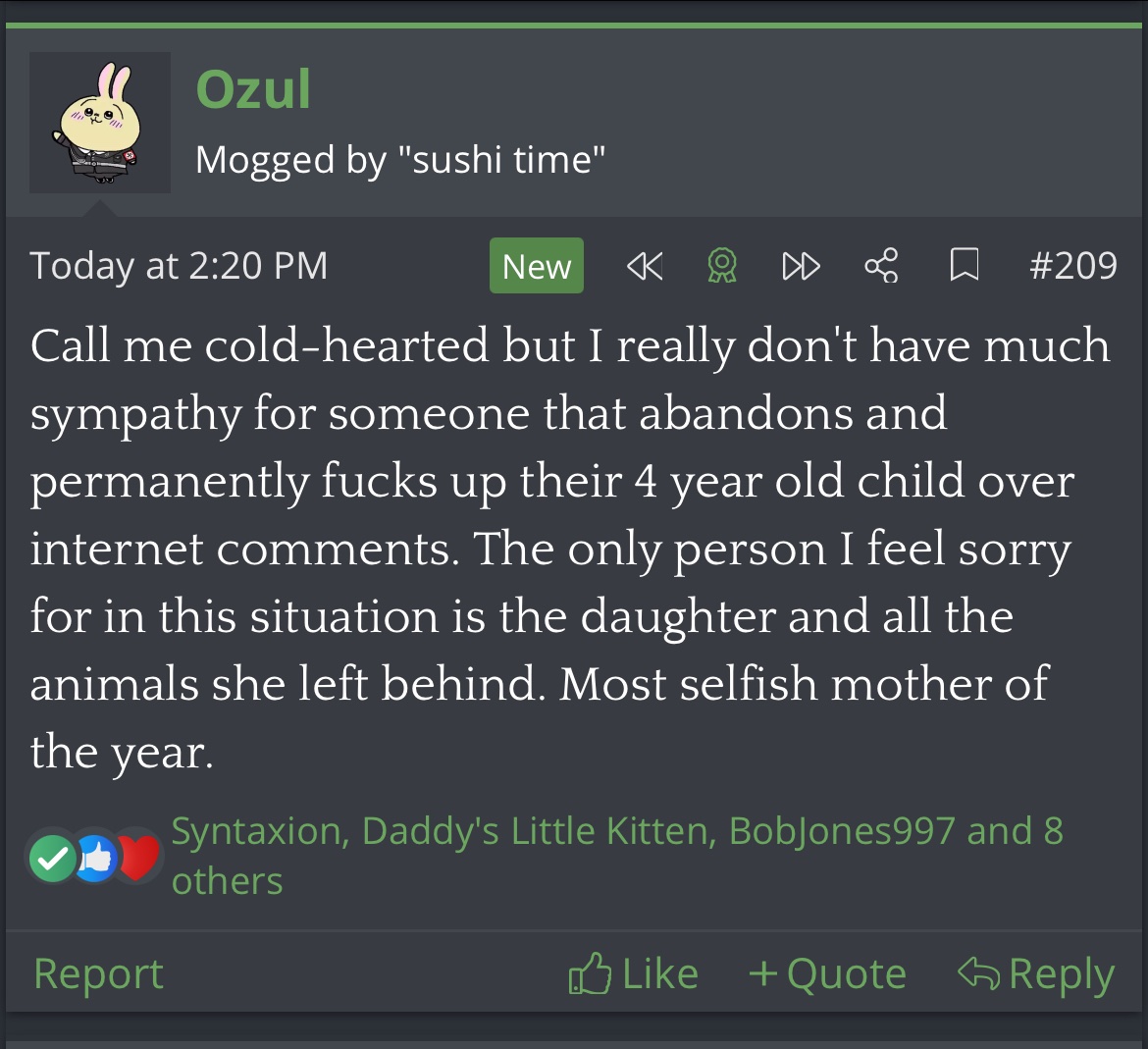Like Ozul's post
Screen dimensions: 1148x1049
coord(634,973)
